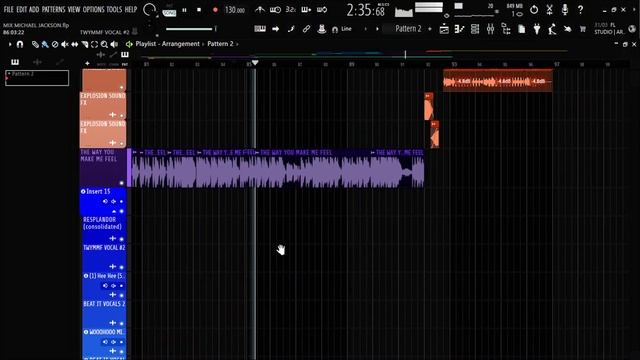This screenshot has width=640, height=360.
Task: Mute the THE WAY YOU MAKE ME FEEL track
Action: (121, 183)
